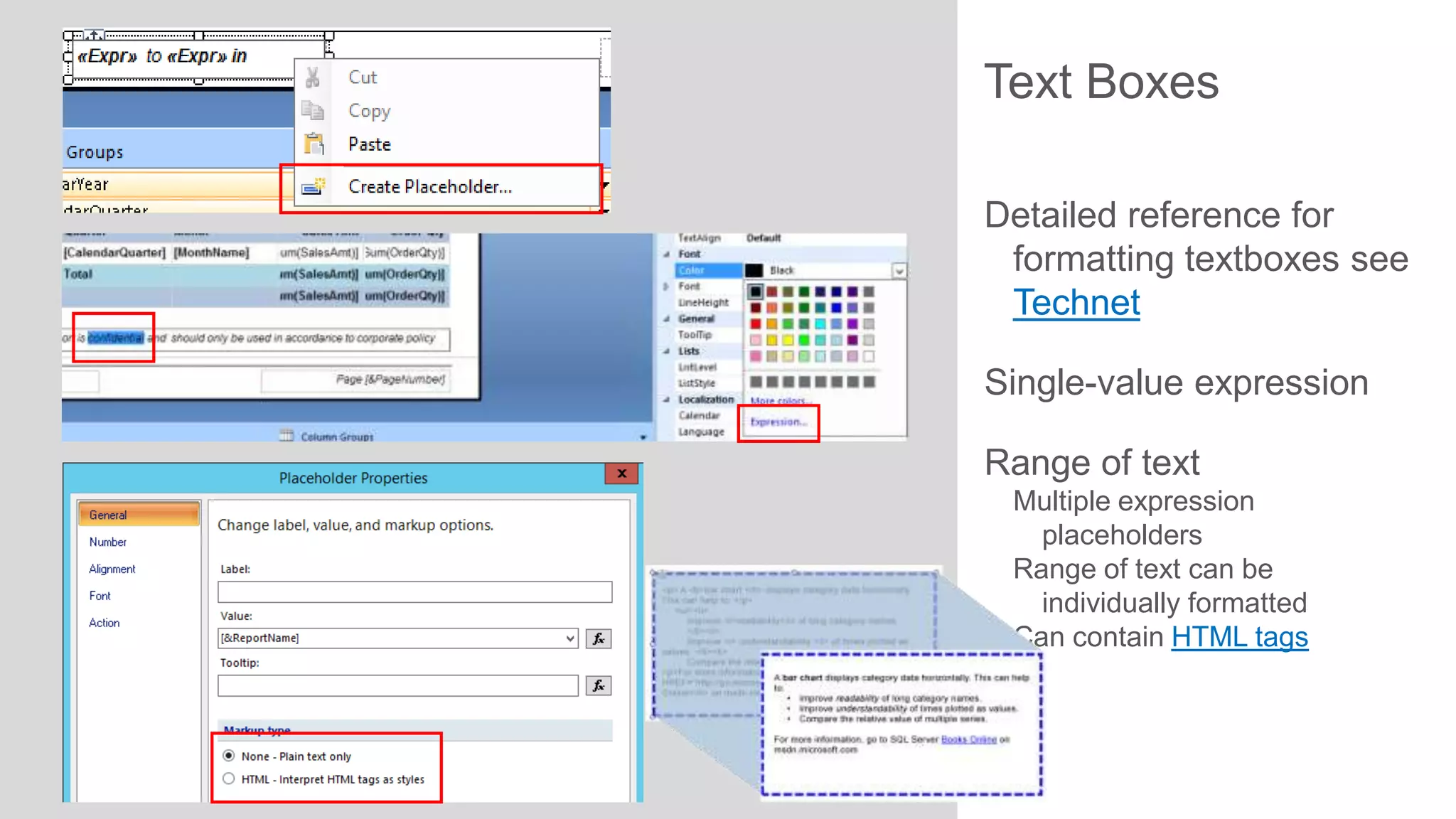Collapse the Font category in properties grid

[x=667, y=254]
